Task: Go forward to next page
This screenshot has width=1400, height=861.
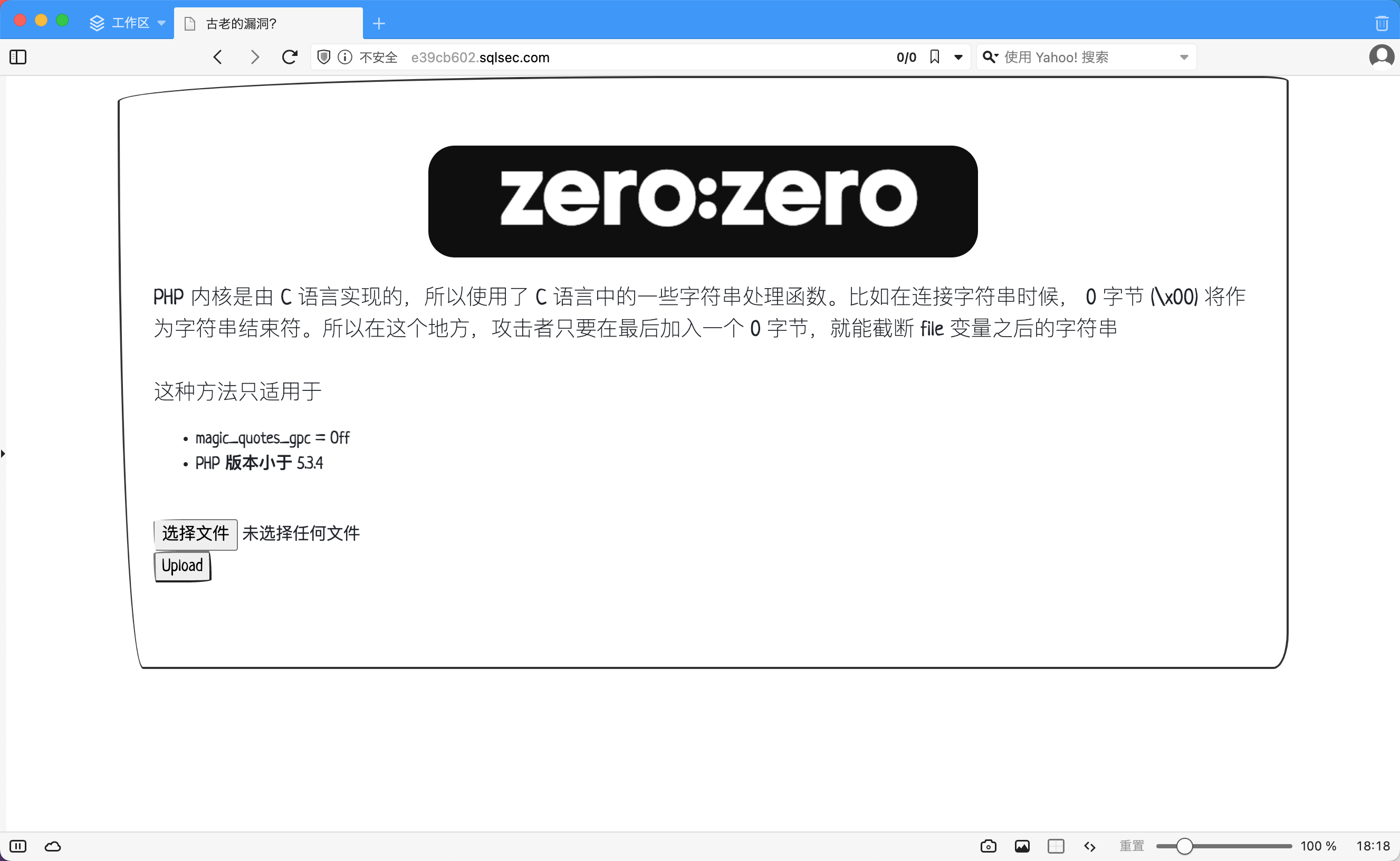Action: pyautogui.click(x=254, y=57)
